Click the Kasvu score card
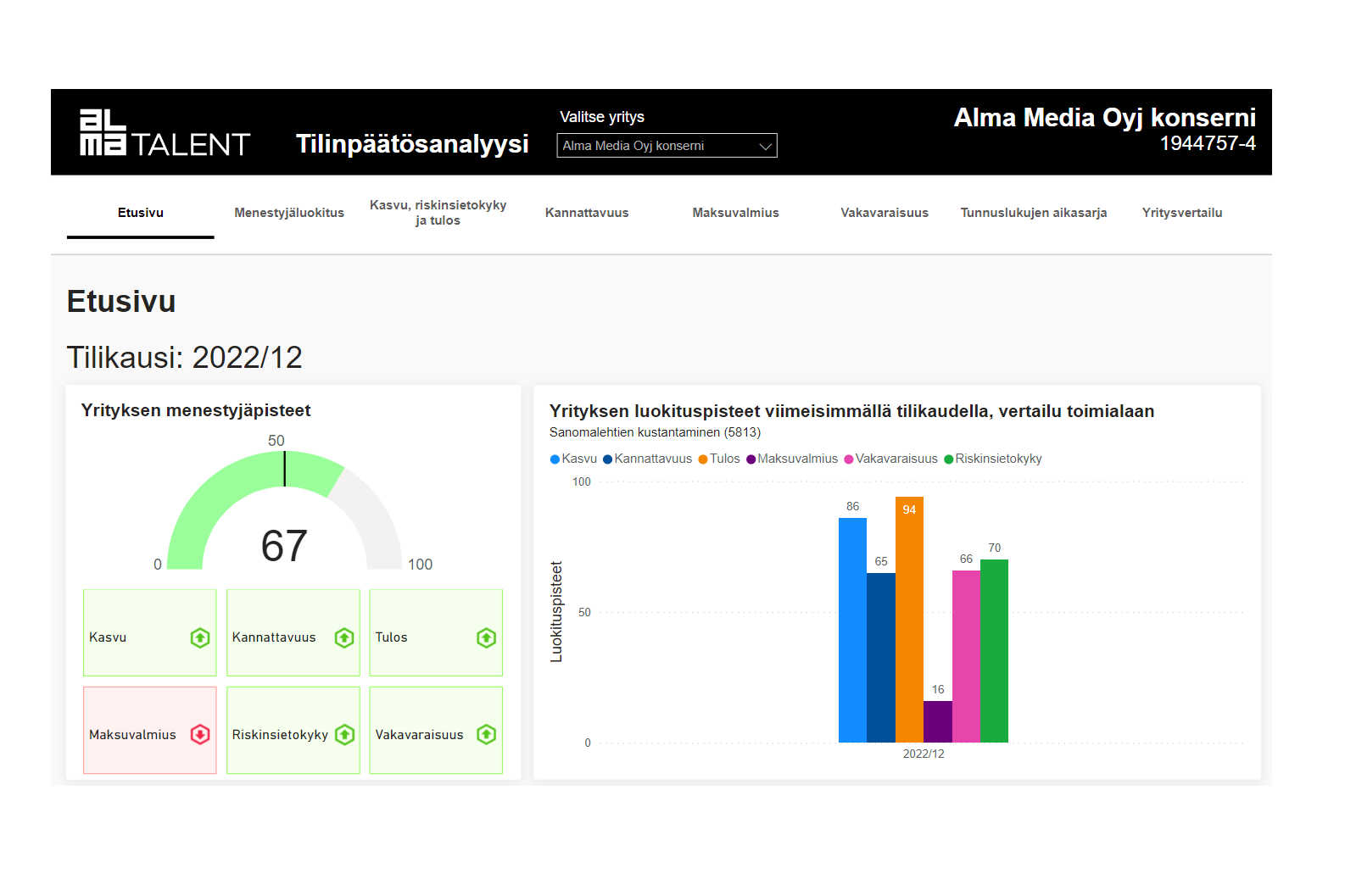 [x=150, y=633]
